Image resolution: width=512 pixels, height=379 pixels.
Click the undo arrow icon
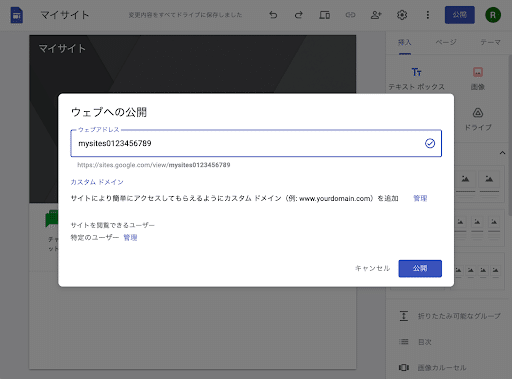273,15
